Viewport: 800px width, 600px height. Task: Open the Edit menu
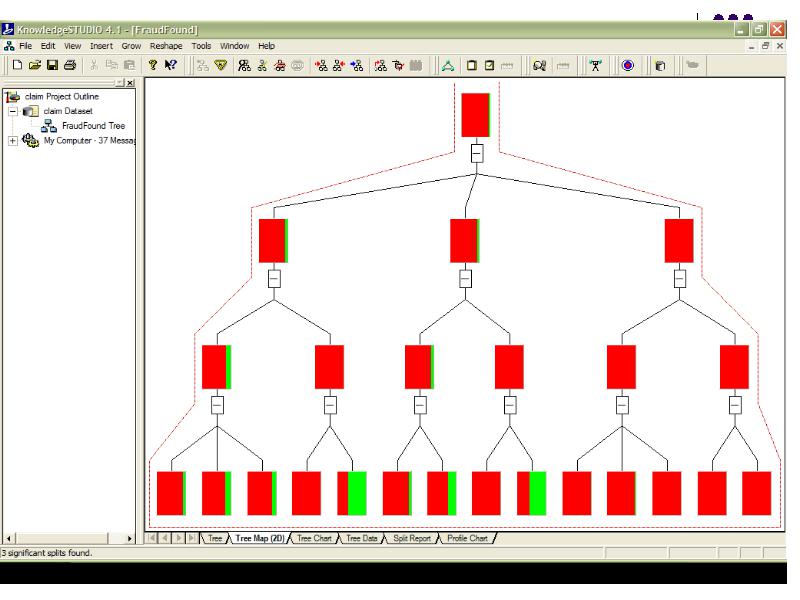pyautogui.click(x=48, y=46)
